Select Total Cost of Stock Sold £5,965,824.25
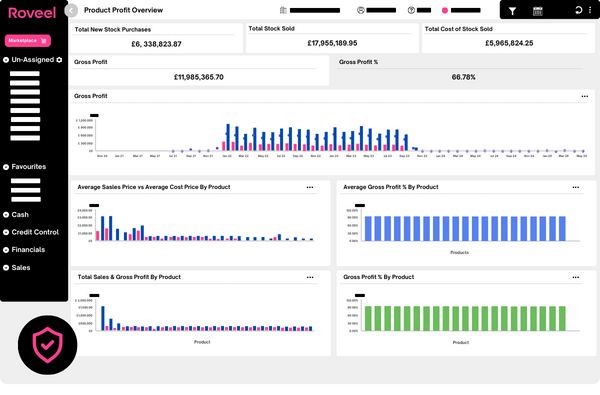 509,43
